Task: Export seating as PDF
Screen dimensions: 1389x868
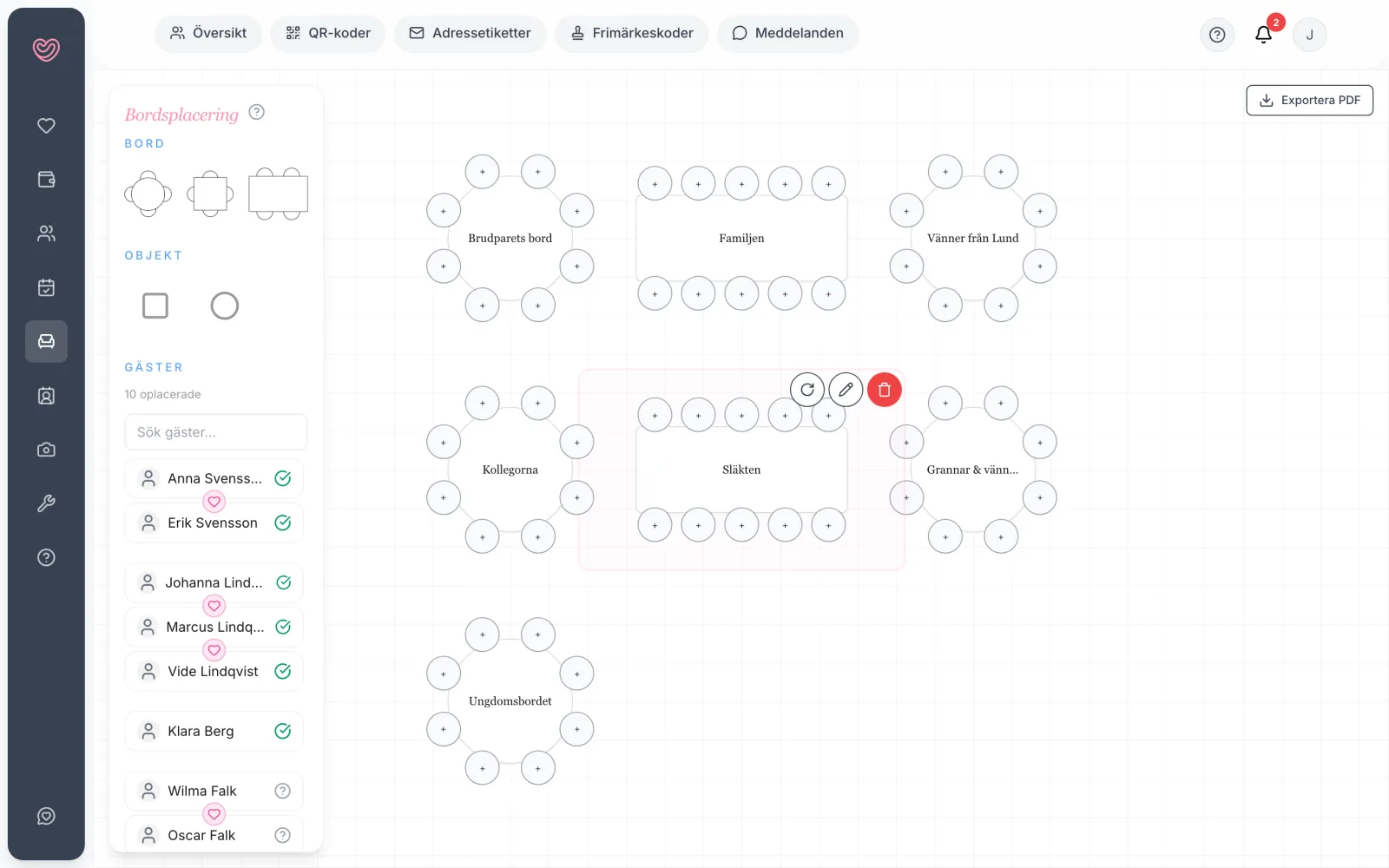Action: [x=1309, y=100]
